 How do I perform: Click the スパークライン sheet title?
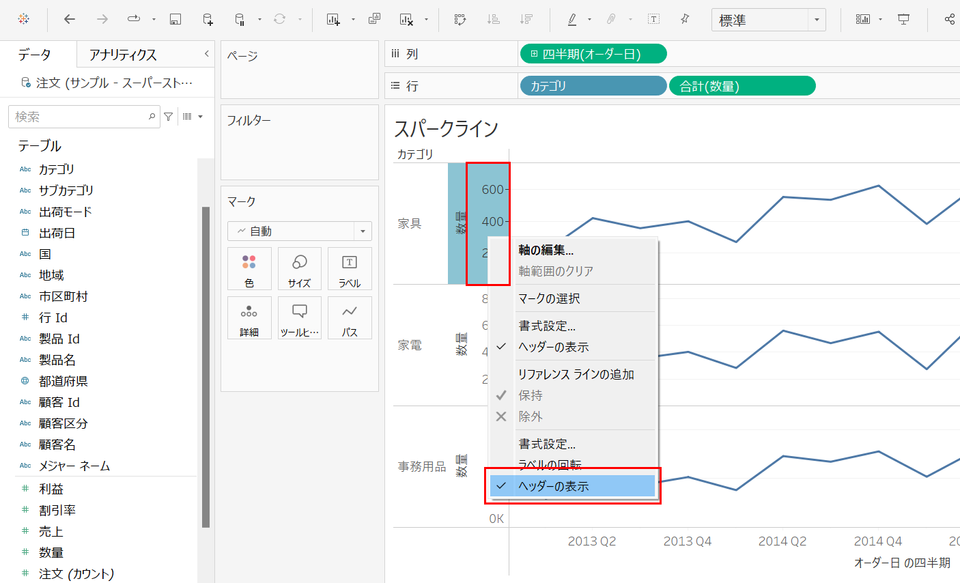[446, 129]
